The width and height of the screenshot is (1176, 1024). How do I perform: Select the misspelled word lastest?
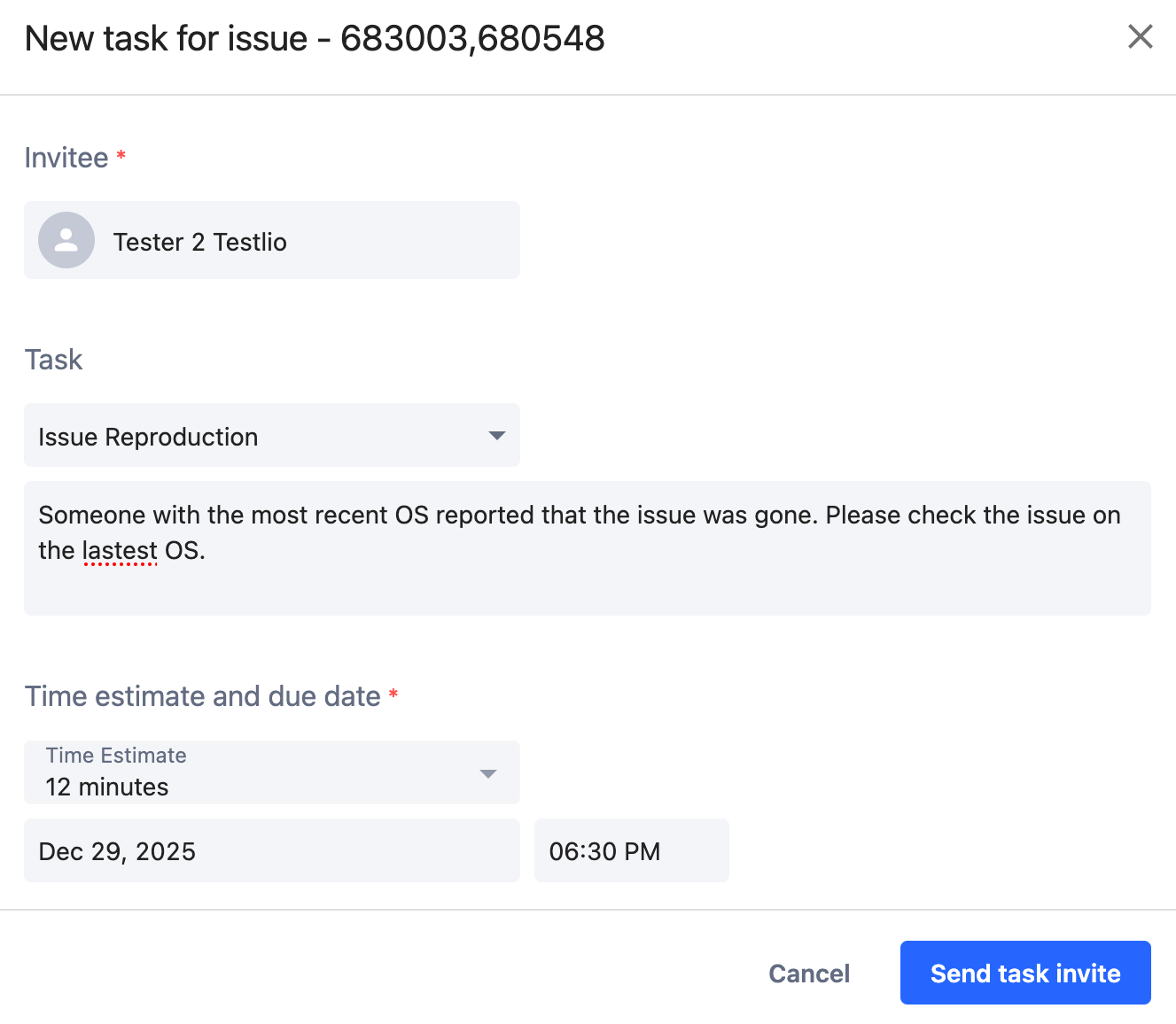tap(120, 550)
